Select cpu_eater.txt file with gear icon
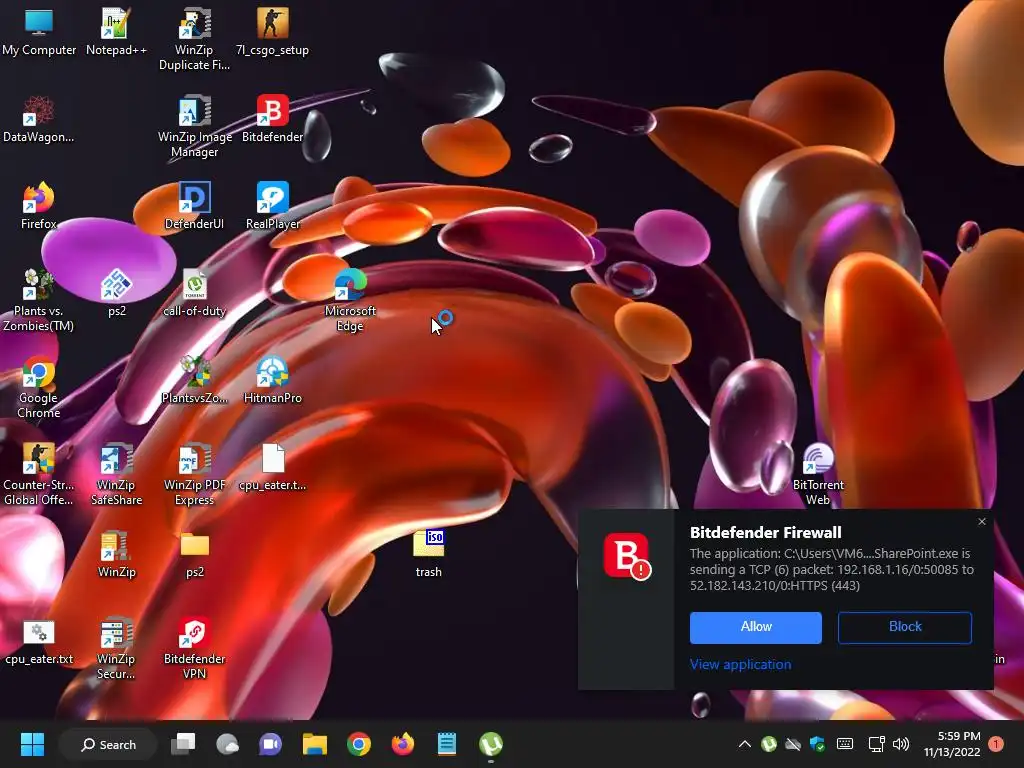The width and height of the screenshot is (1024, 768). [x=39, y=641]
